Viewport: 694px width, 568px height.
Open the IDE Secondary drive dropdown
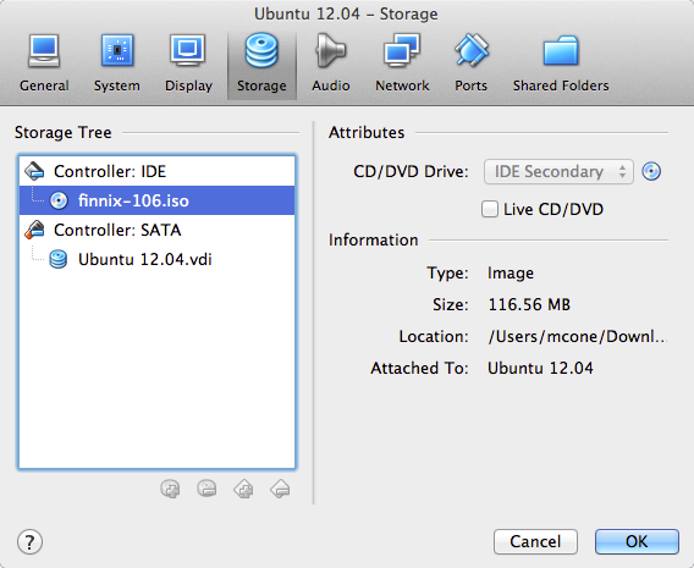pyautogui.click(x=558, y=172)
